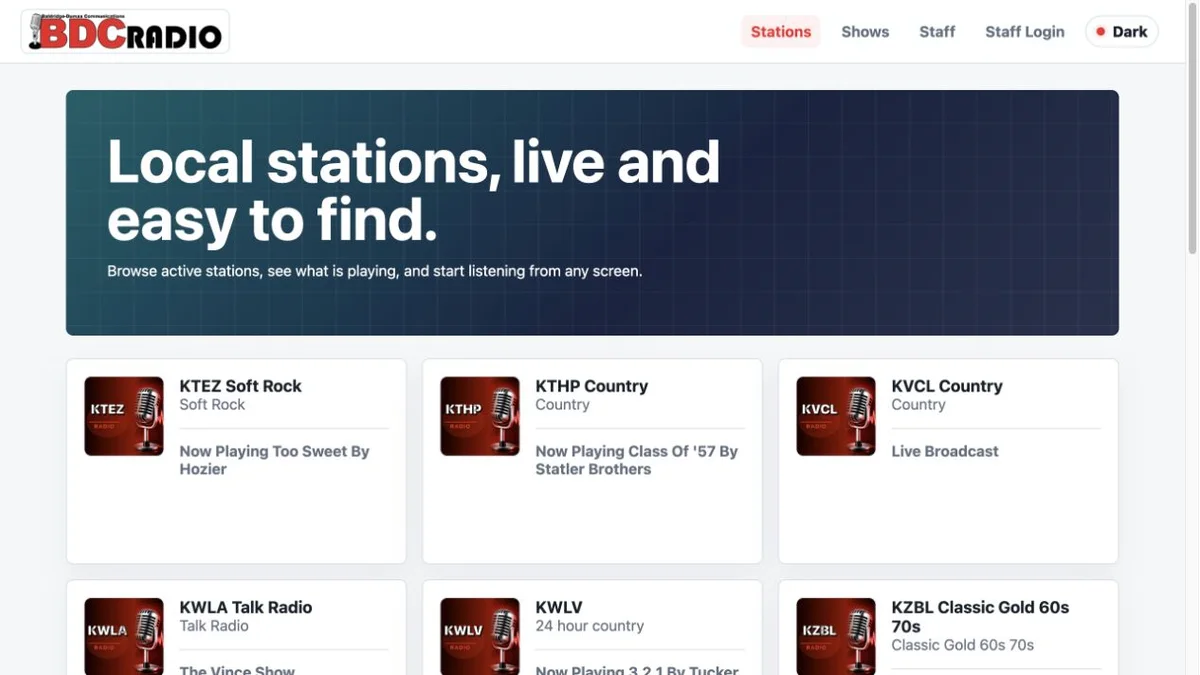Open the KTEZ Soft Rock station title
The height and width of the screenshot is (675, 1200).
(x=240, y=386)
